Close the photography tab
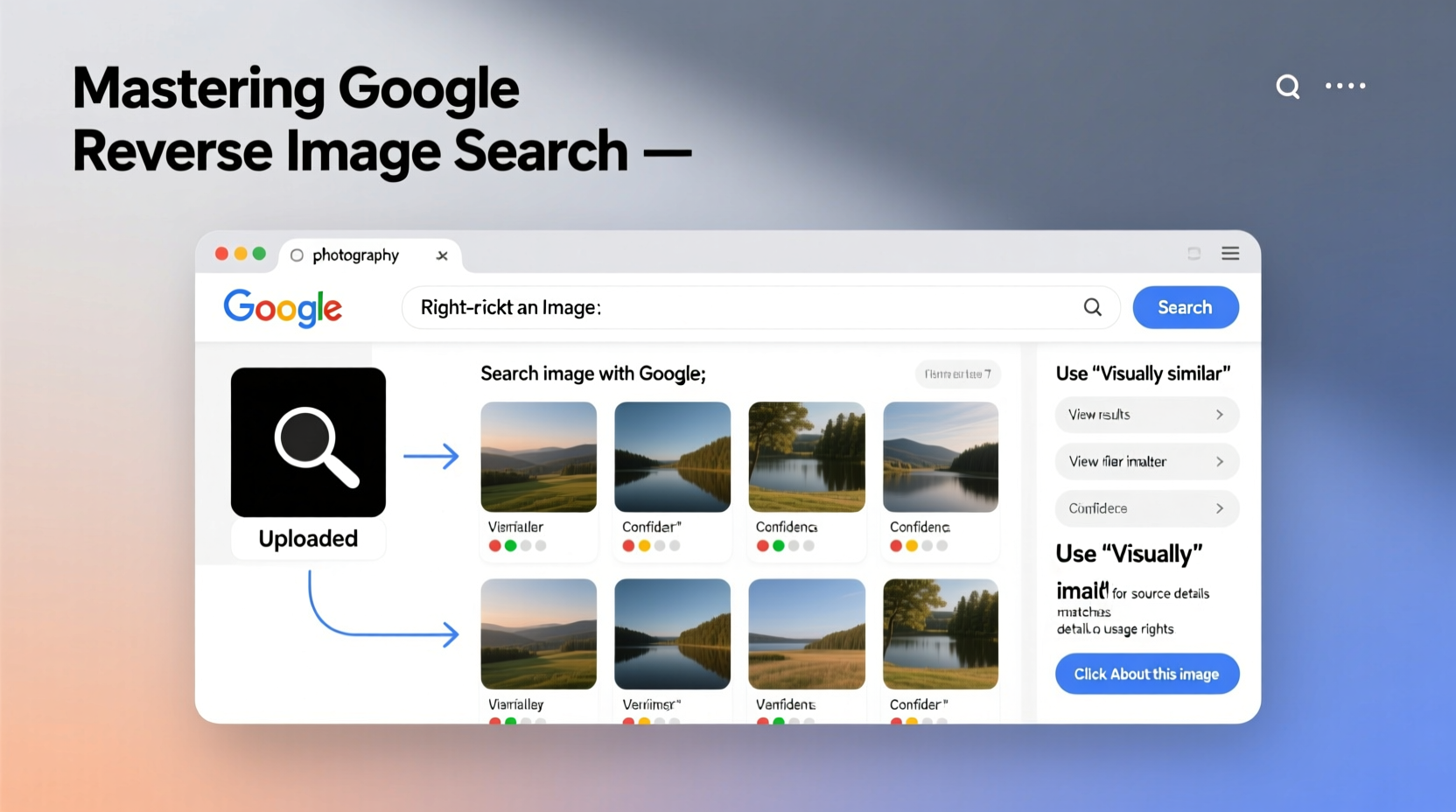1456x812 pixels. (x=442, y=255)
